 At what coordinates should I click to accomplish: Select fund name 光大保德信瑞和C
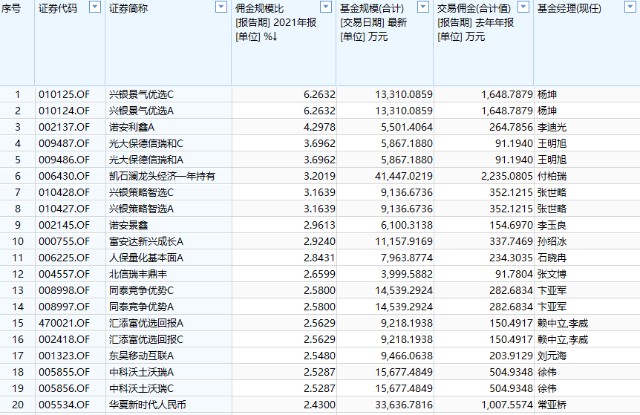point(146,143)
